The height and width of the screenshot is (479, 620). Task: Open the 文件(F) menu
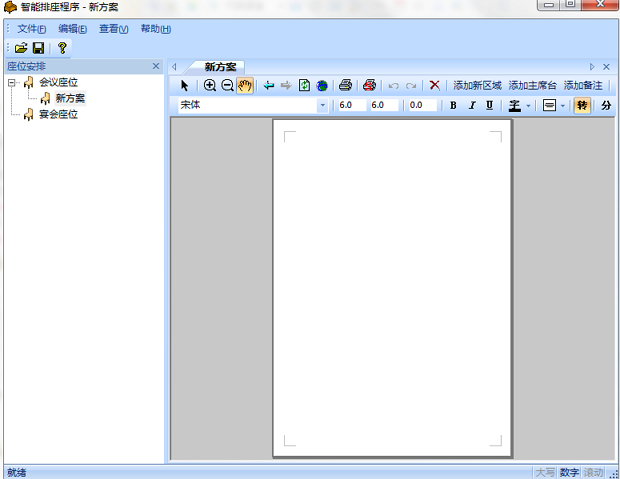coord(32,29)
